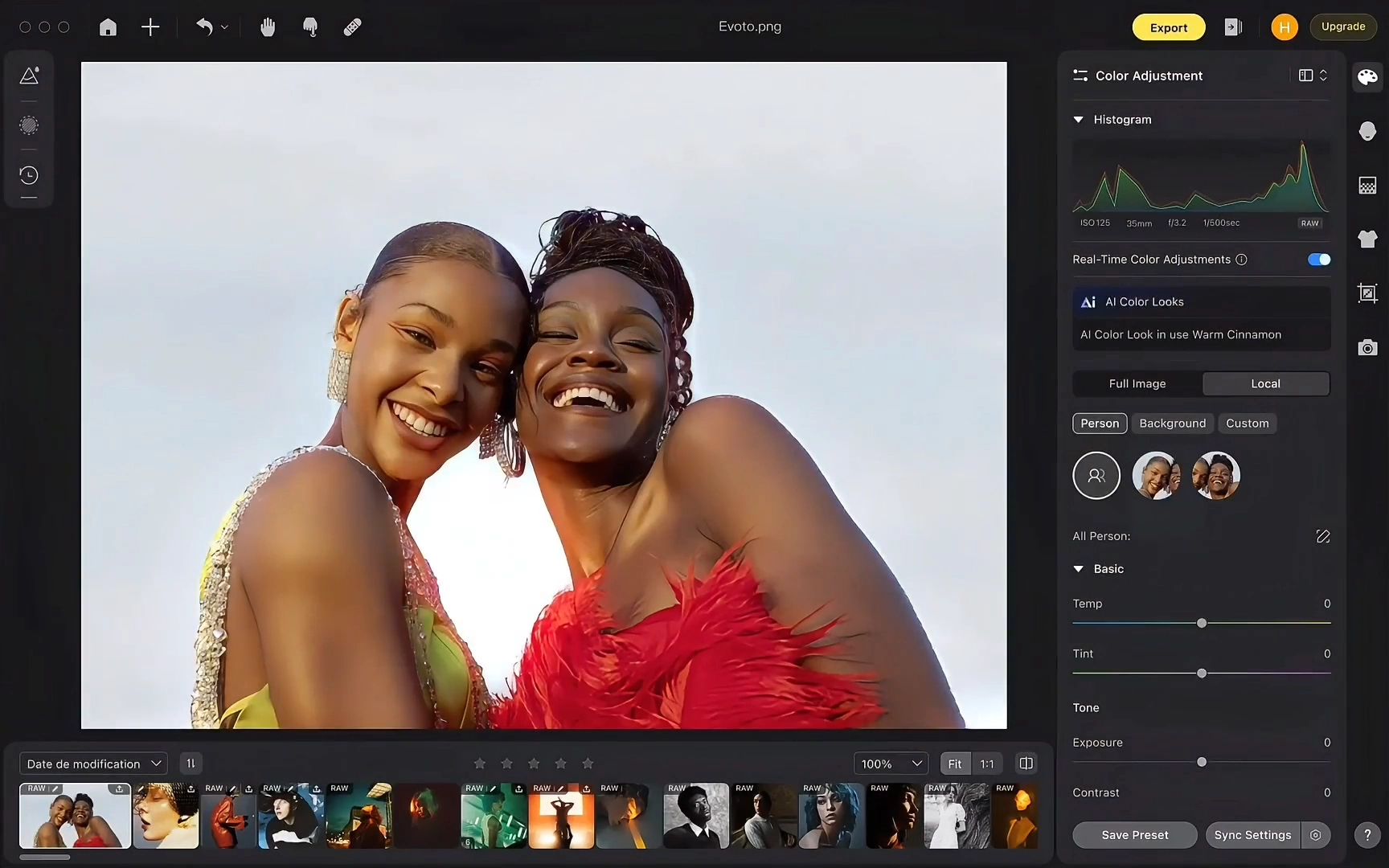1389x868 pixels.
Task: Select the Fit zoom button
Action: (955, 764)
